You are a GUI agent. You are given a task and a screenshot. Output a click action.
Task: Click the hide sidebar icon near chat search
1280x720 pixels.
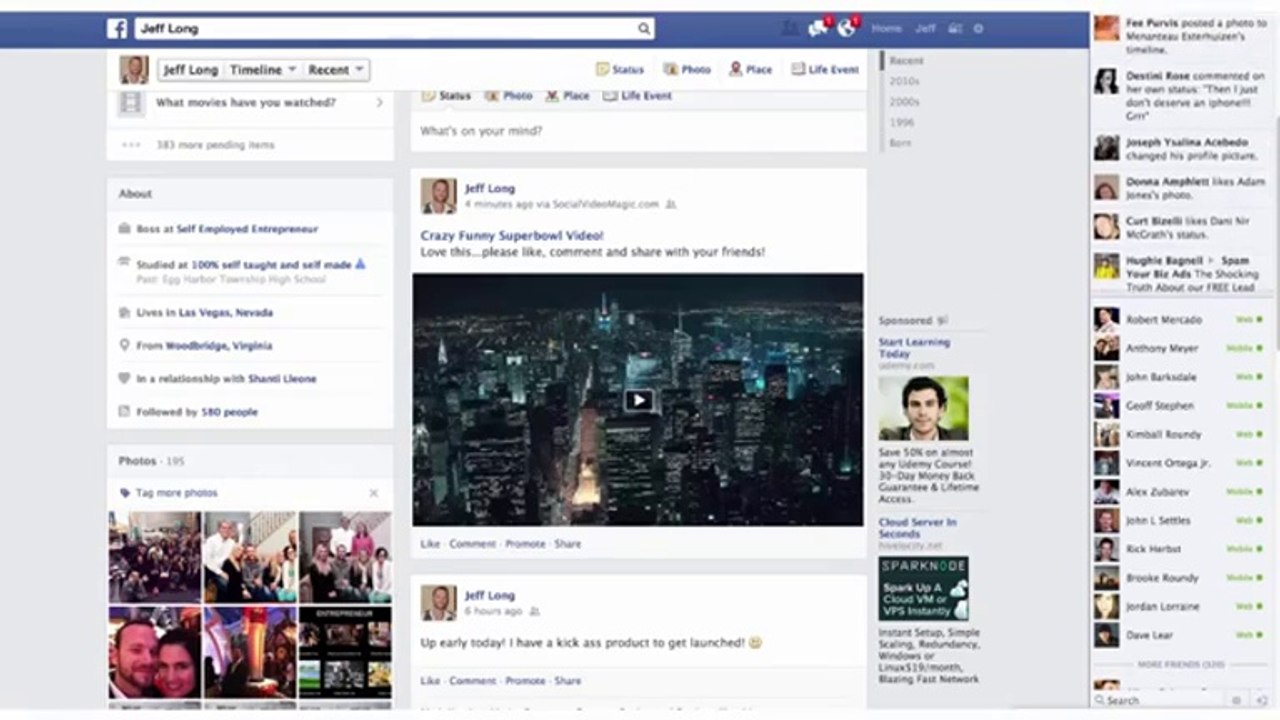tap(1262, 701)
